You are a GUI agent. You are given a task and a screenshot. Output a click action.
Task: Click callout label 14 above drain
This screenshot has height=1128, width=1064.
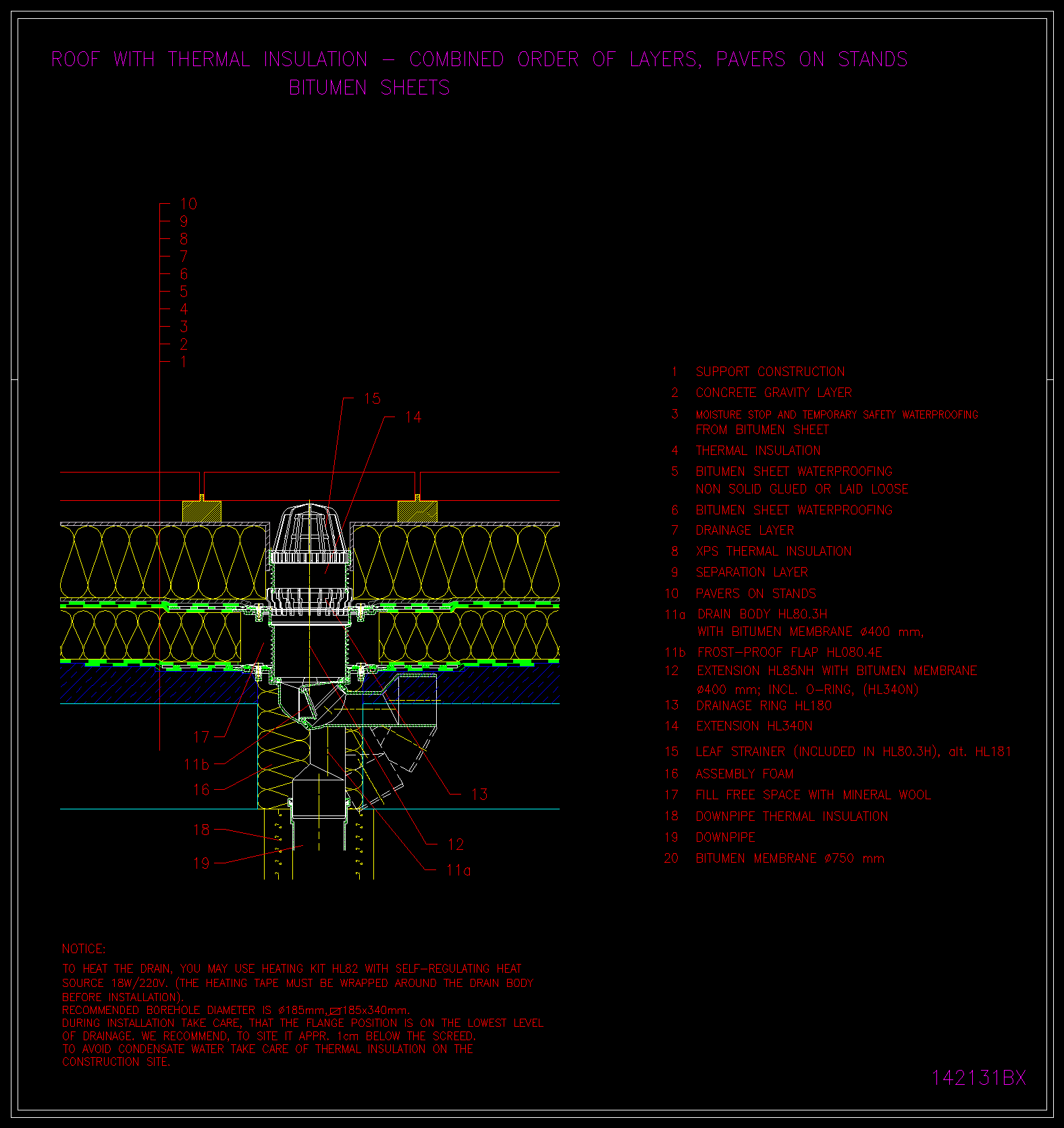click(413, 418)
